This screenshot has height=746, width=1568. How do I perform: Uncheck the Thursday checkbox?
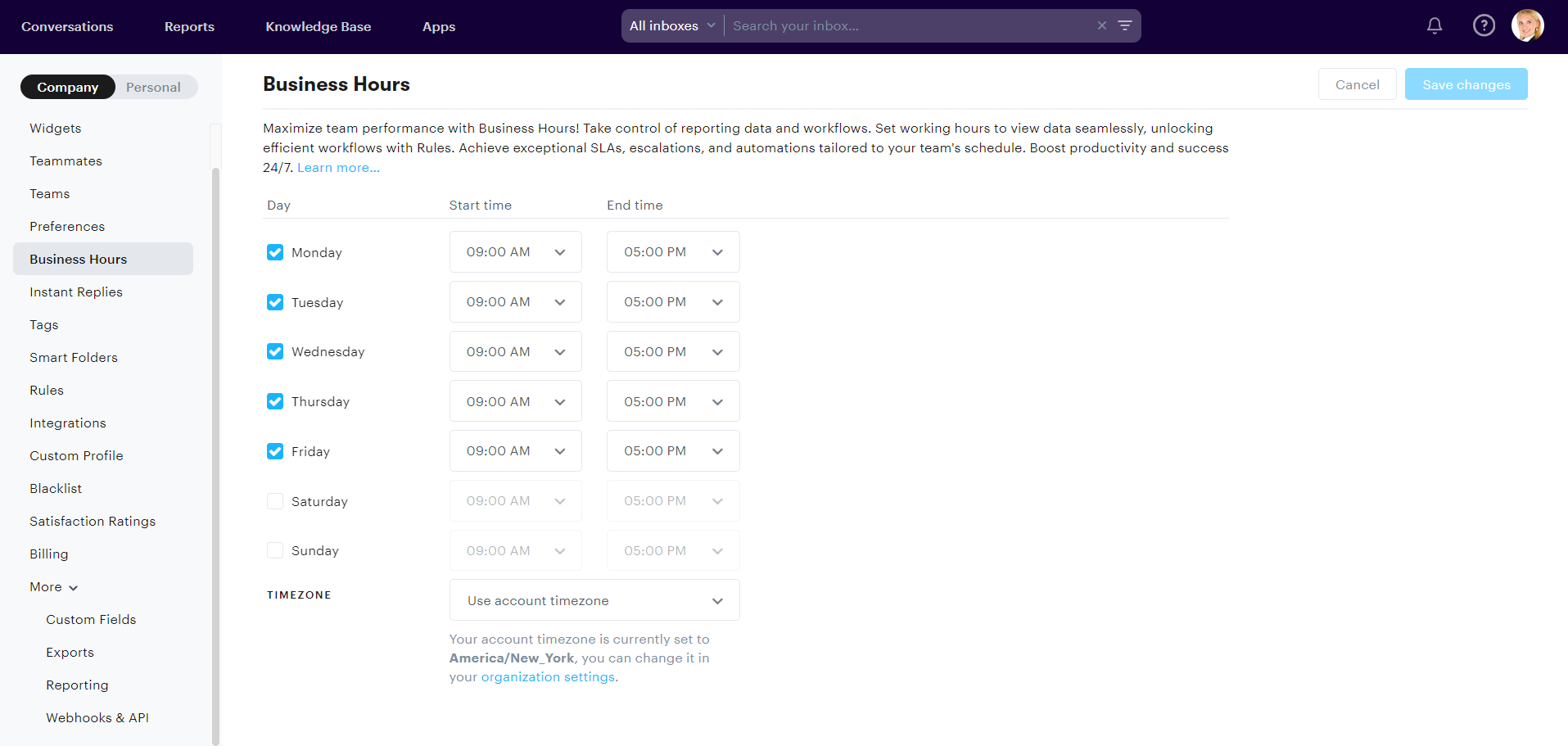tap(275, 401)
